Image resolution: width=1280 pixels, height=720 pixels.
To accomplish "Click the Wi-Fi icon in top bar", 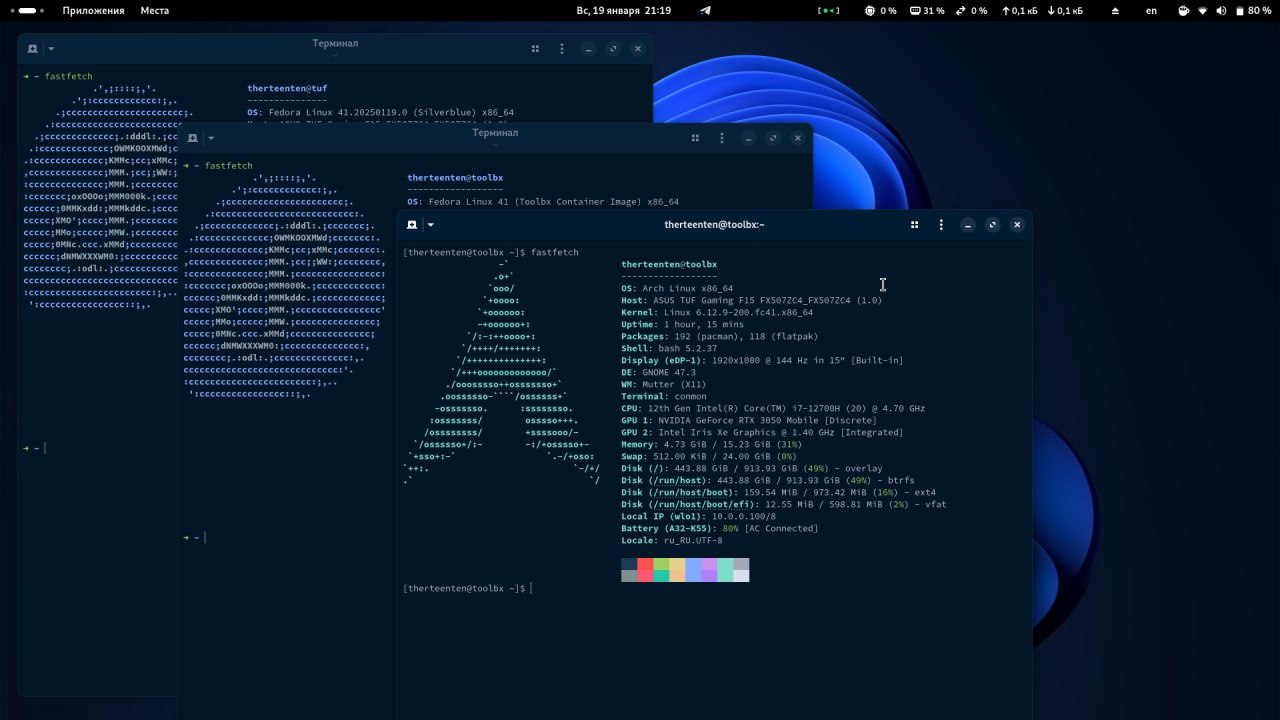I will tap(1203, 10).
